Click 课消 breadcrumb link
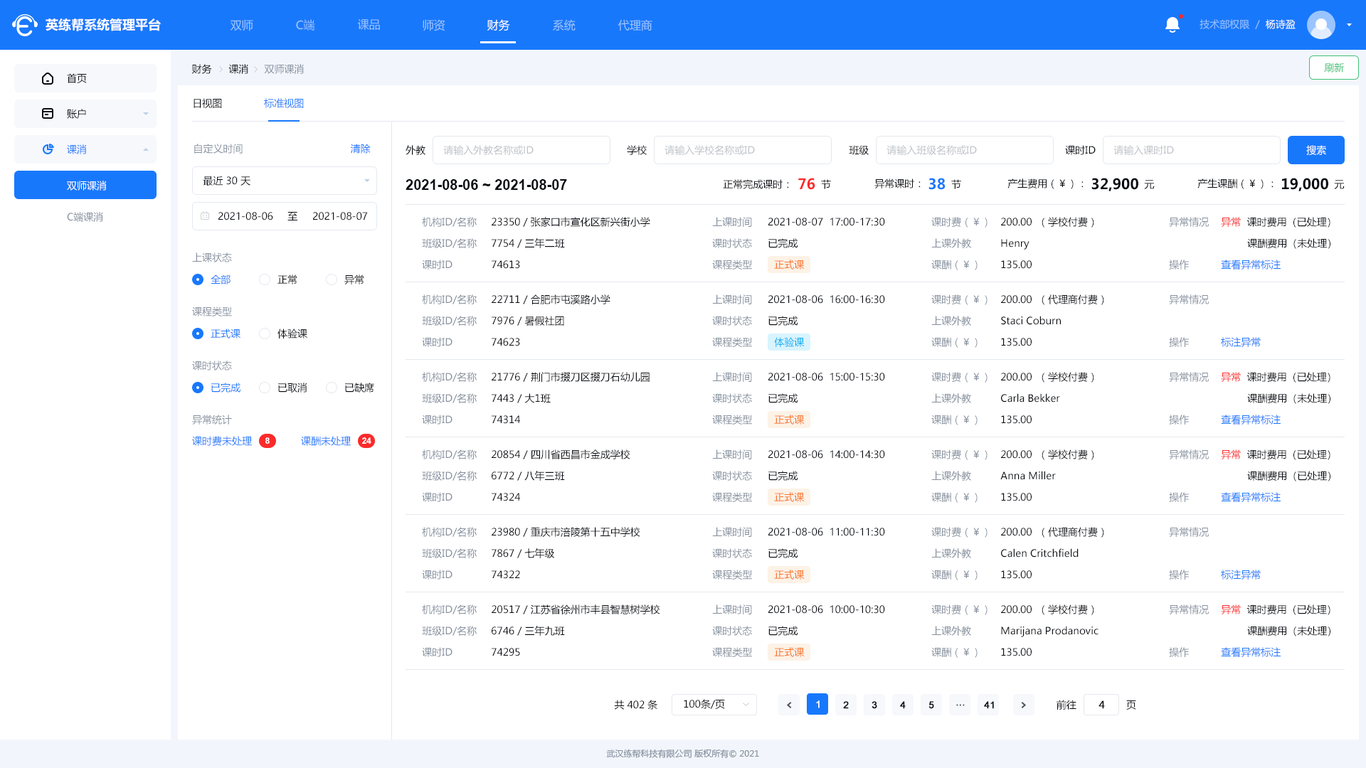Viewport: 1366px width, 768px height. [x=238, y=69]
